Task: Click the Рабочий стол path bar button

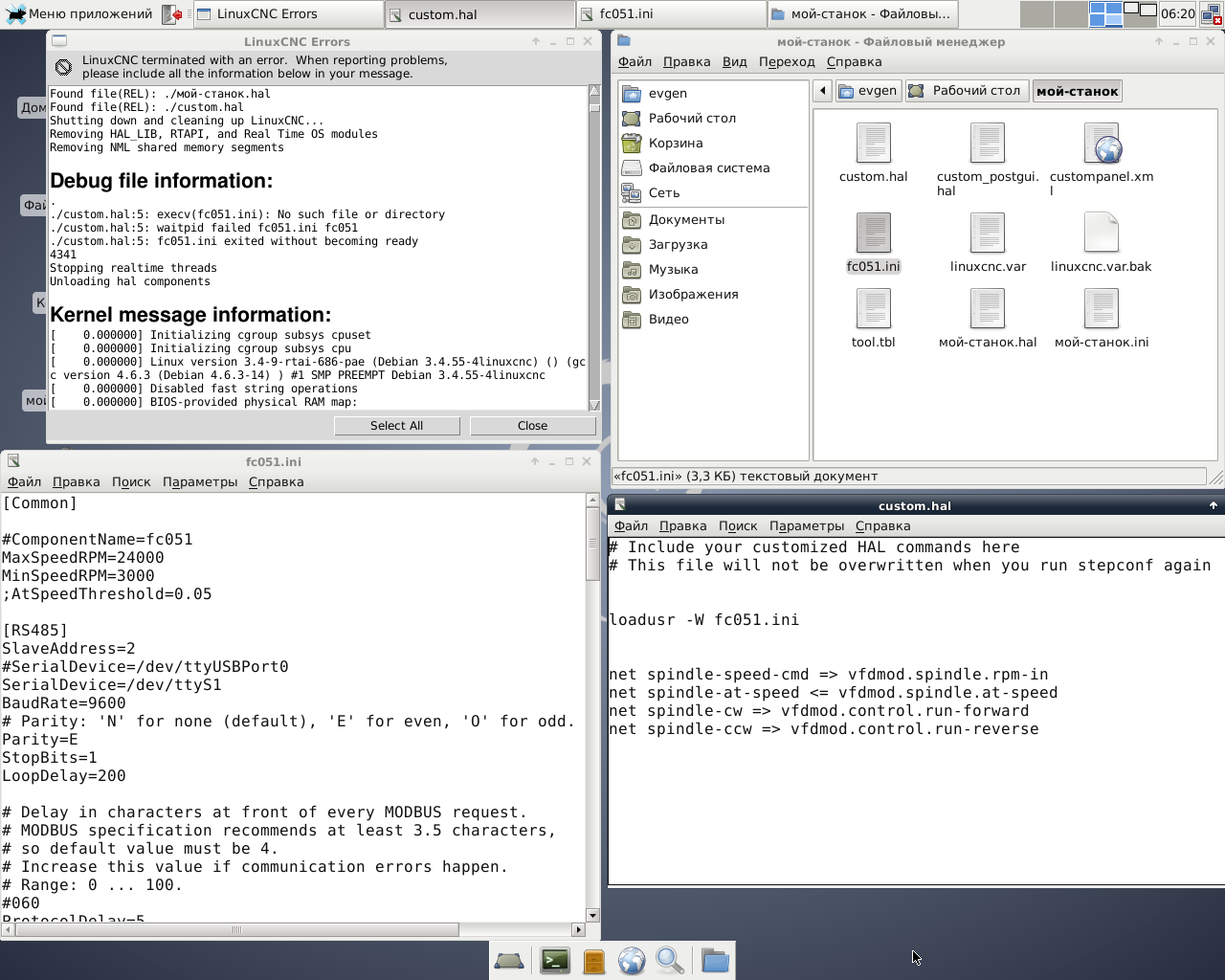Action: pyautogui.click(x=967, y=91)
